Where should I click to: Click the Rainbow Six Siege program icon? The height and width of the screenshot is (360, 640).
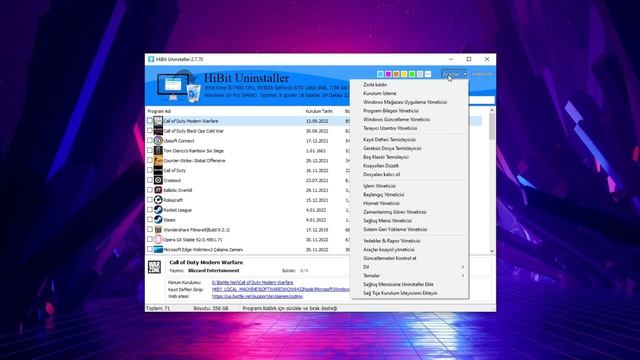158,151
